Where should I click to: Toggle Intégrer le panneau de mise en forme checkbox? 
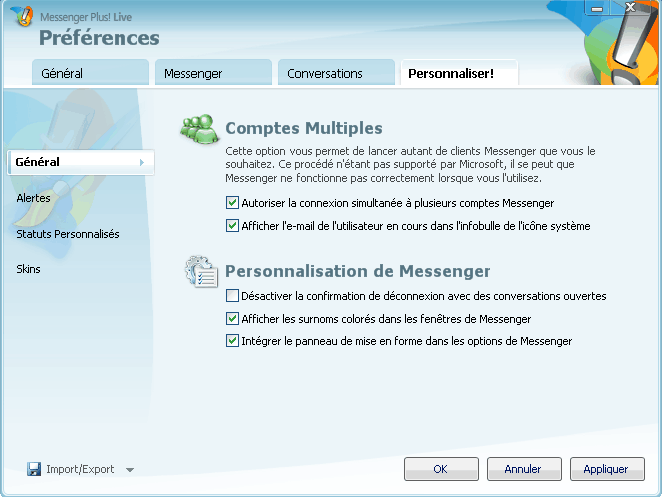pyautogui.click(x=232, y=341)
